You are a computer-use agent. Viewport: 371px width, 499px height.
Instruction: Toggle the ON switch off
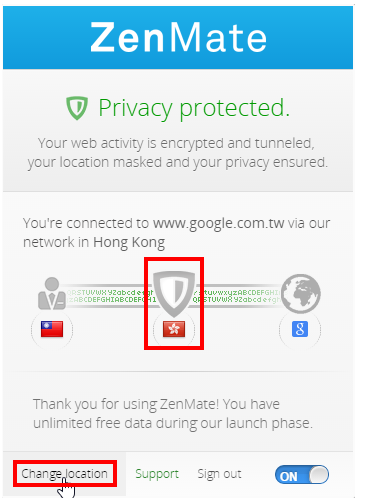click(x=302, y=475)
